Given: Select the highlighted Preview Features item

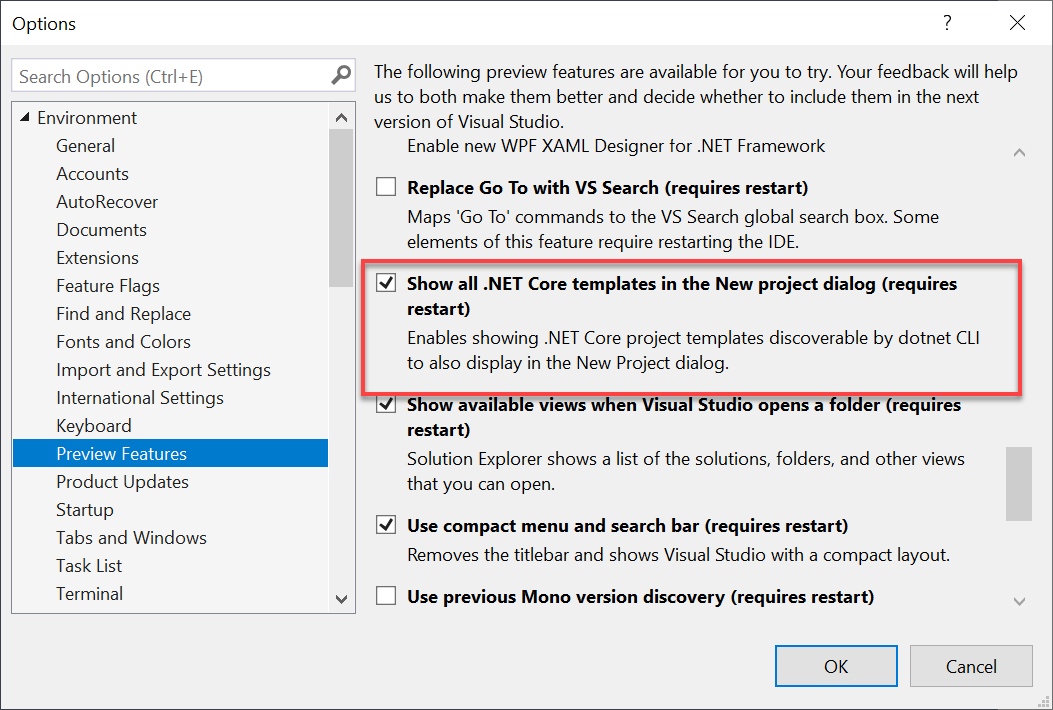Looking at the screenshot, I should 171,453.
